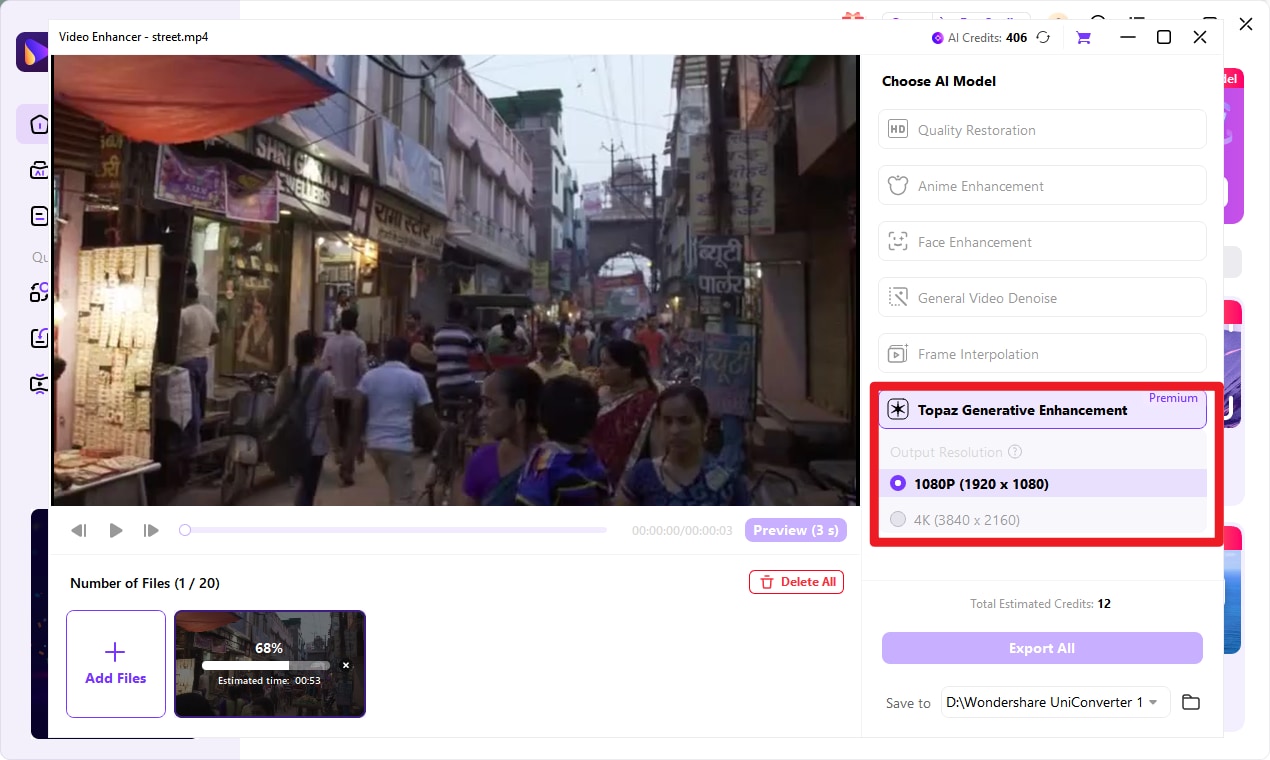
Task: Cancel processing on the street.mp4 thumbnail
Action: point(345,664)
